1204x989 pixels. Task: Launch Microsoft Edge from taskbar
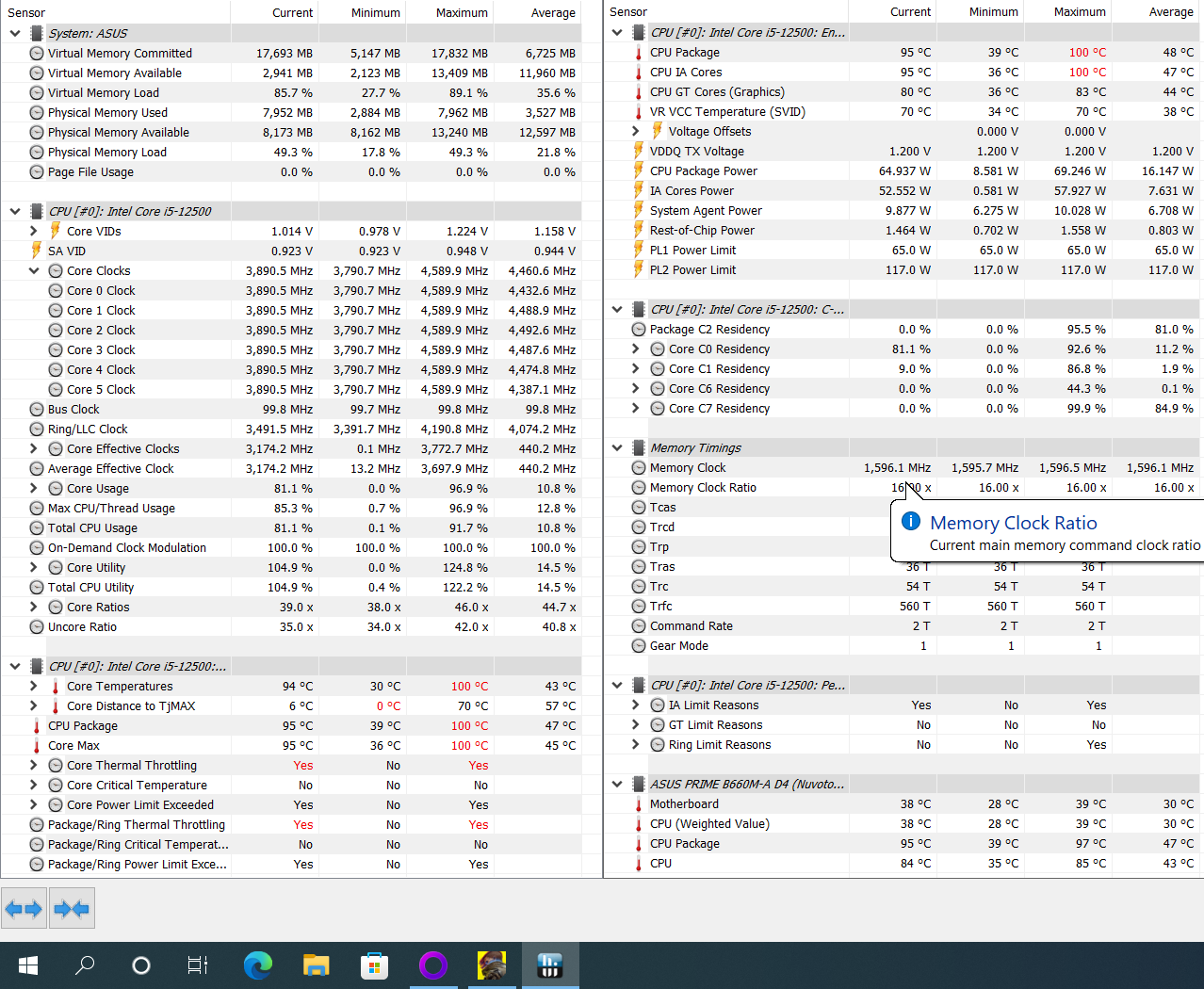click(257, 965)
